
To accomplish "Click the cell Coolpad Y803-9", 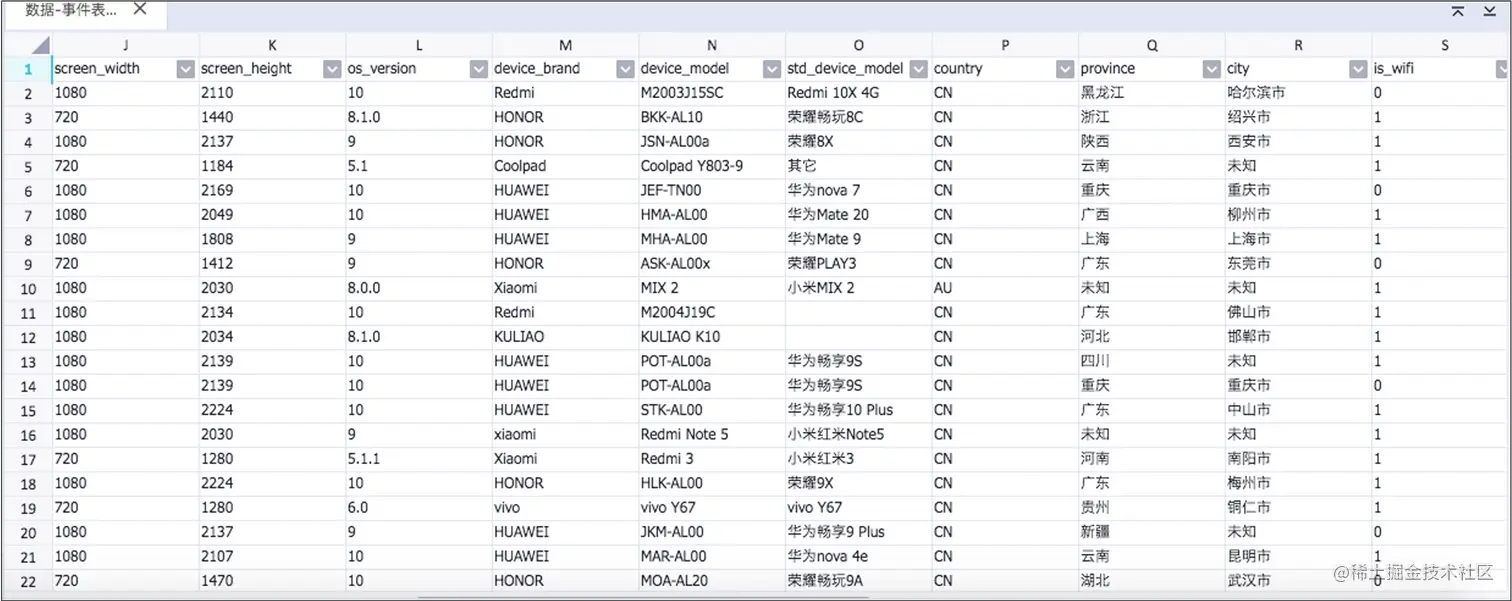I will (x=712, y=166).
